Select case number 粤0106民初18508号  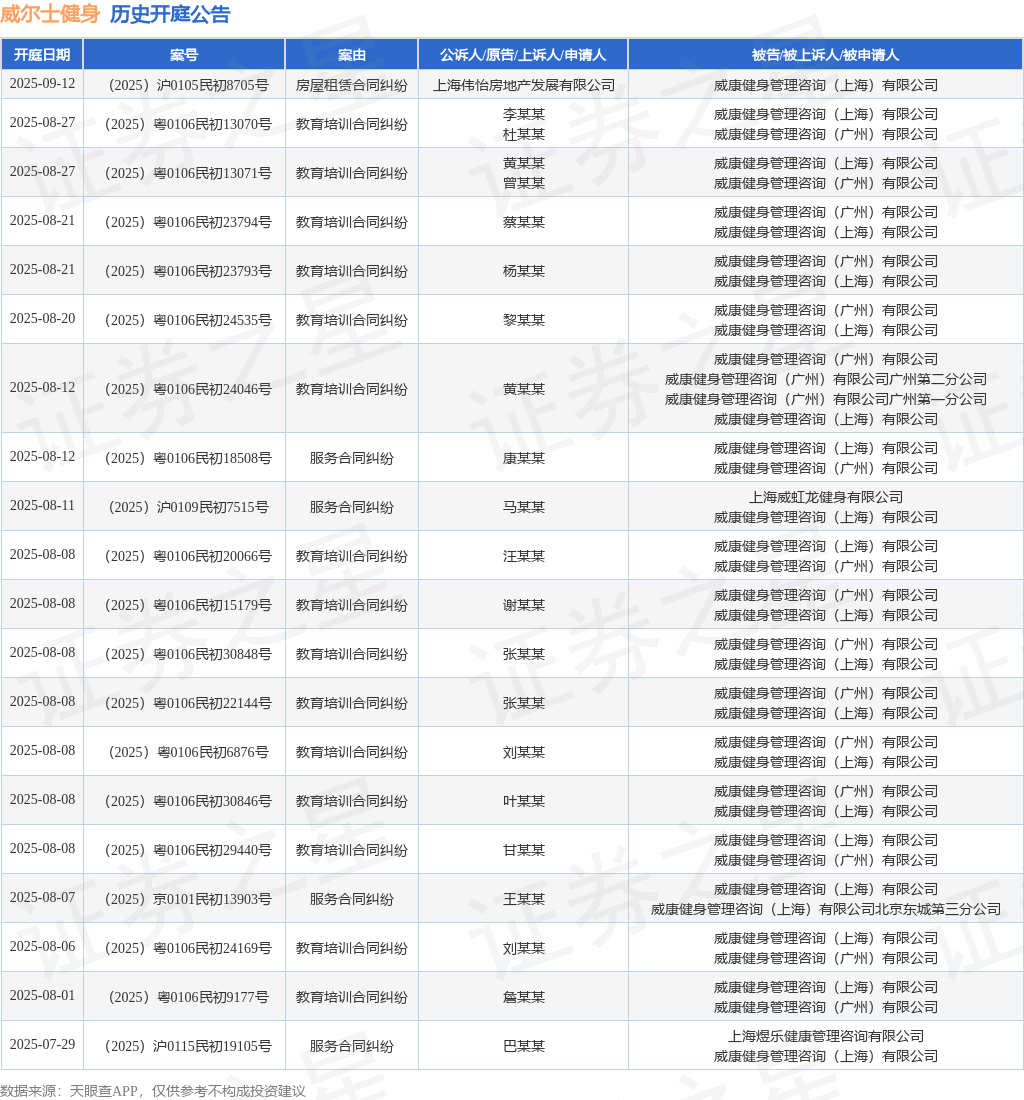pos(188,459)
